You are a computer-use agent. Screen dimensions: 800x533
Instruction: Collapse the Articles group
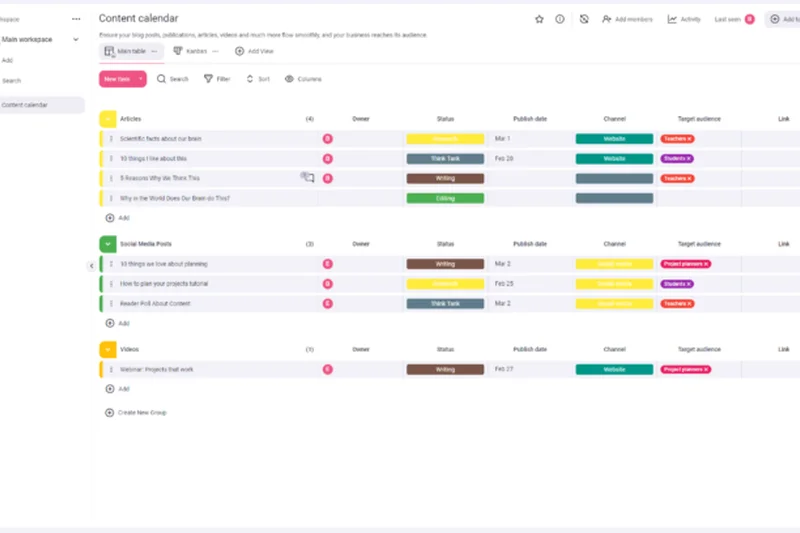tap(107, 119)
